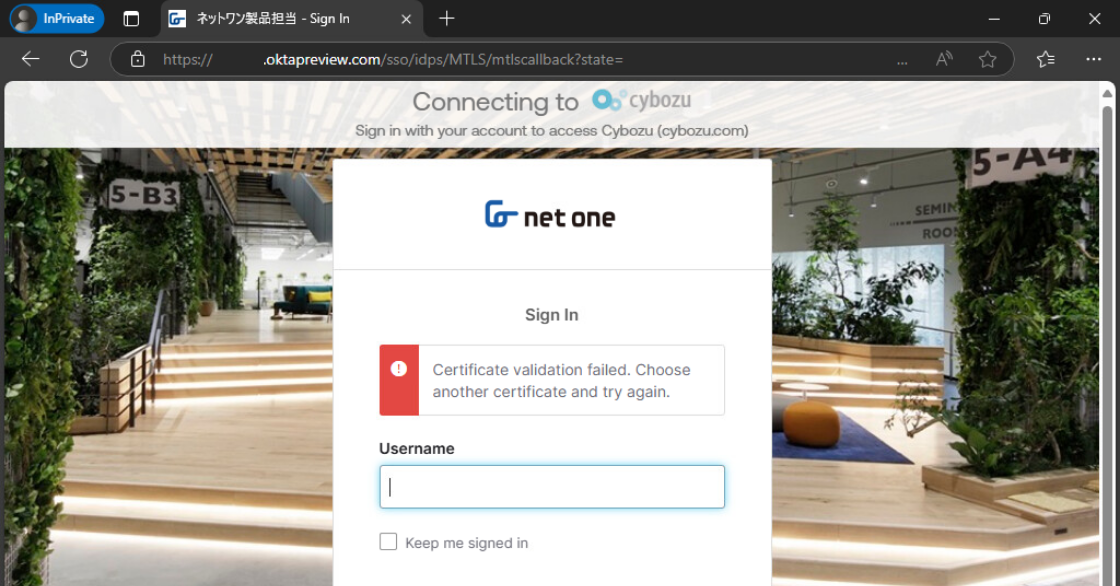Focus the Username input field
The image size is (1120, 586).
[551, 487]
